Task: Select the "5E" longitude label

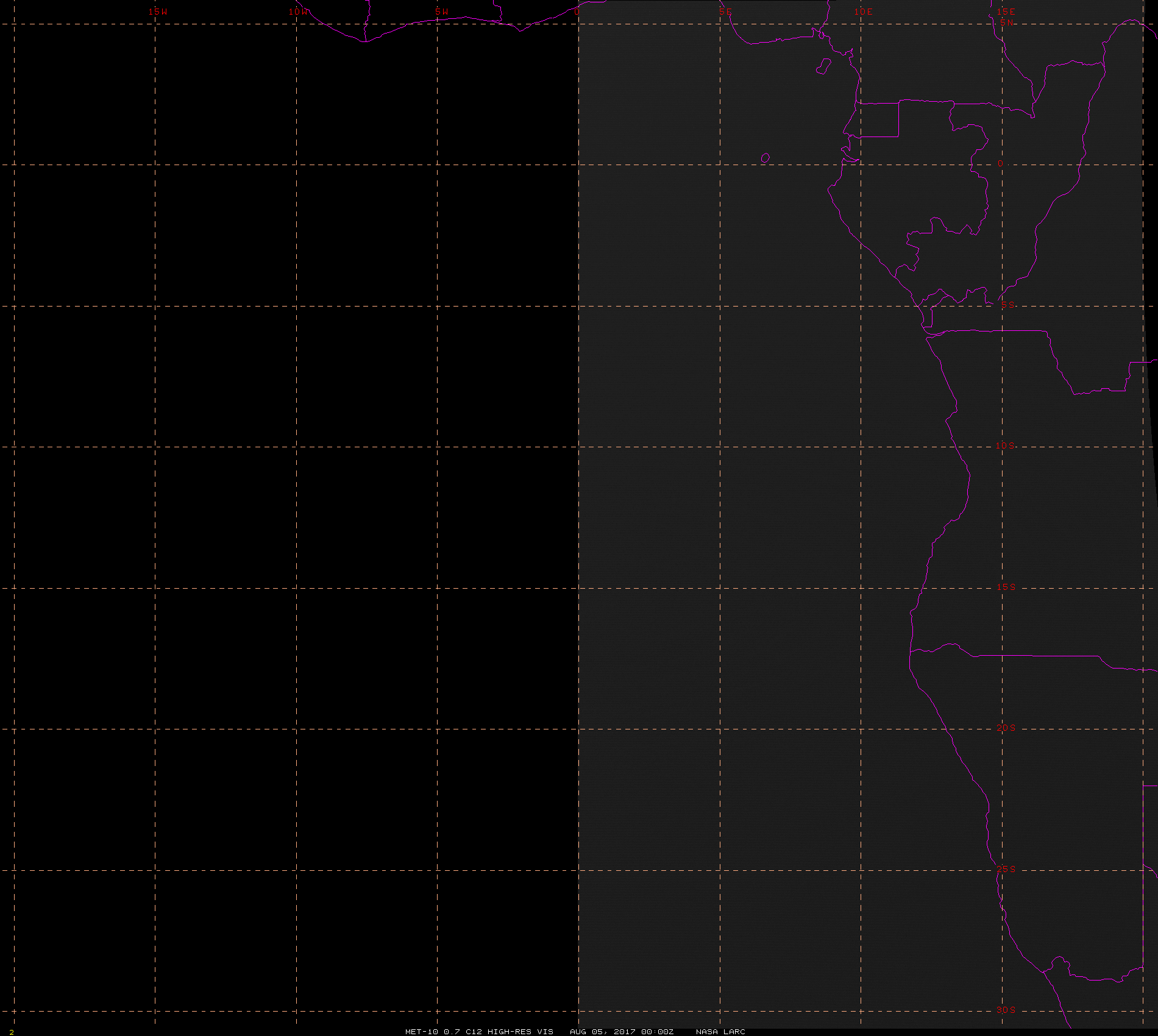Action: [x=725, y=12]
